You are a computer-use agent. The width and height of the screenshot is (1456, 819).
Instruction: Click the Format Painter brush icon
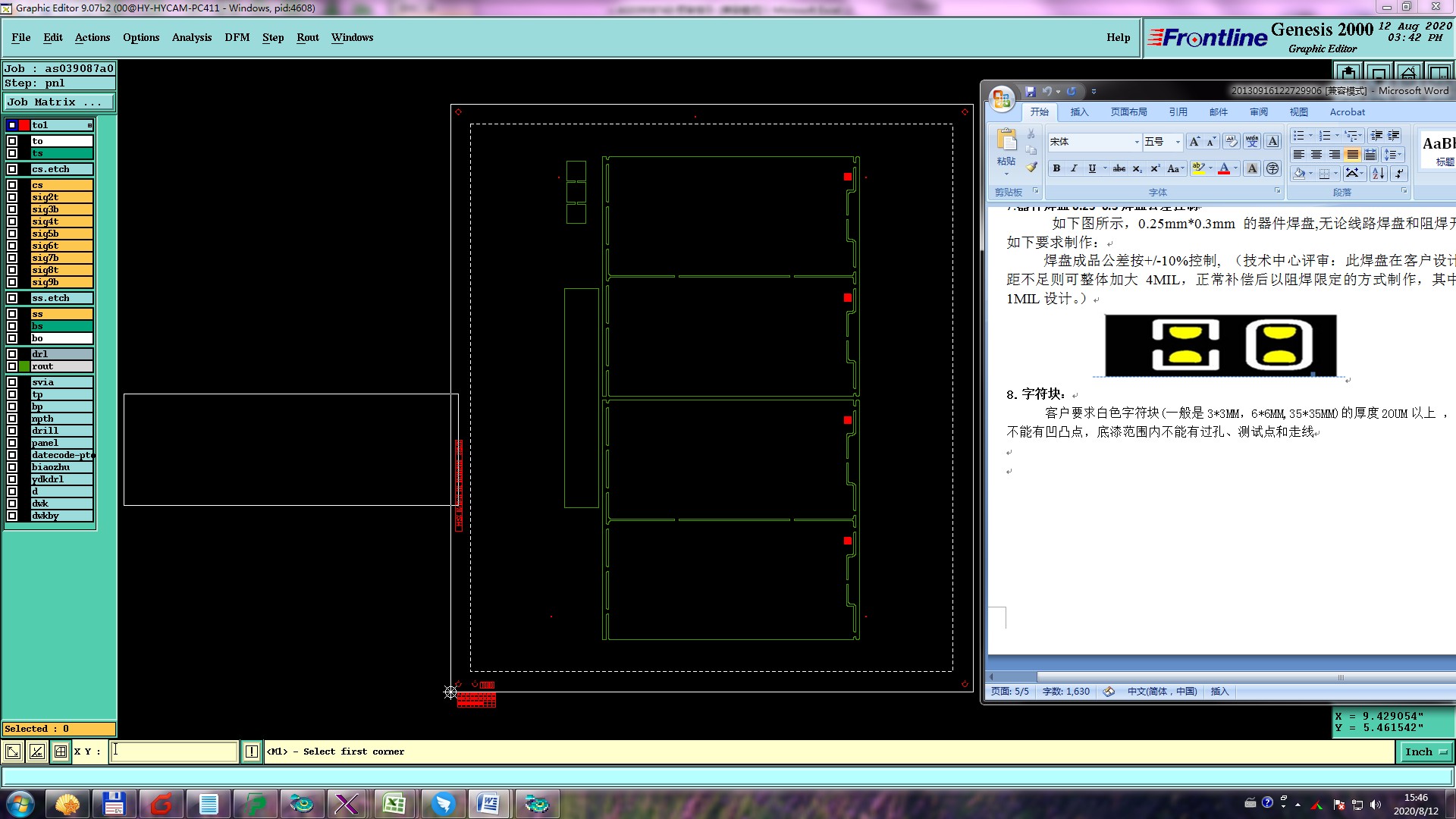(x=1031, y=167)
